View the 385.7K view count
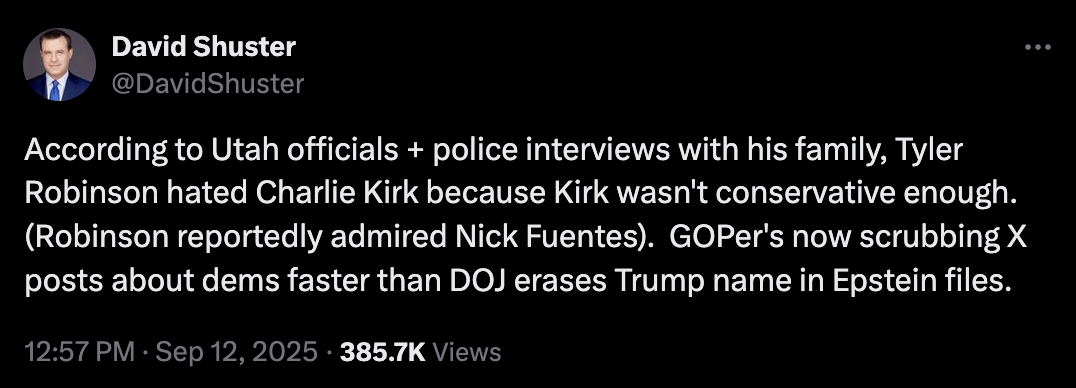This screenshot has height=388, width=1076. coord(383,352)
